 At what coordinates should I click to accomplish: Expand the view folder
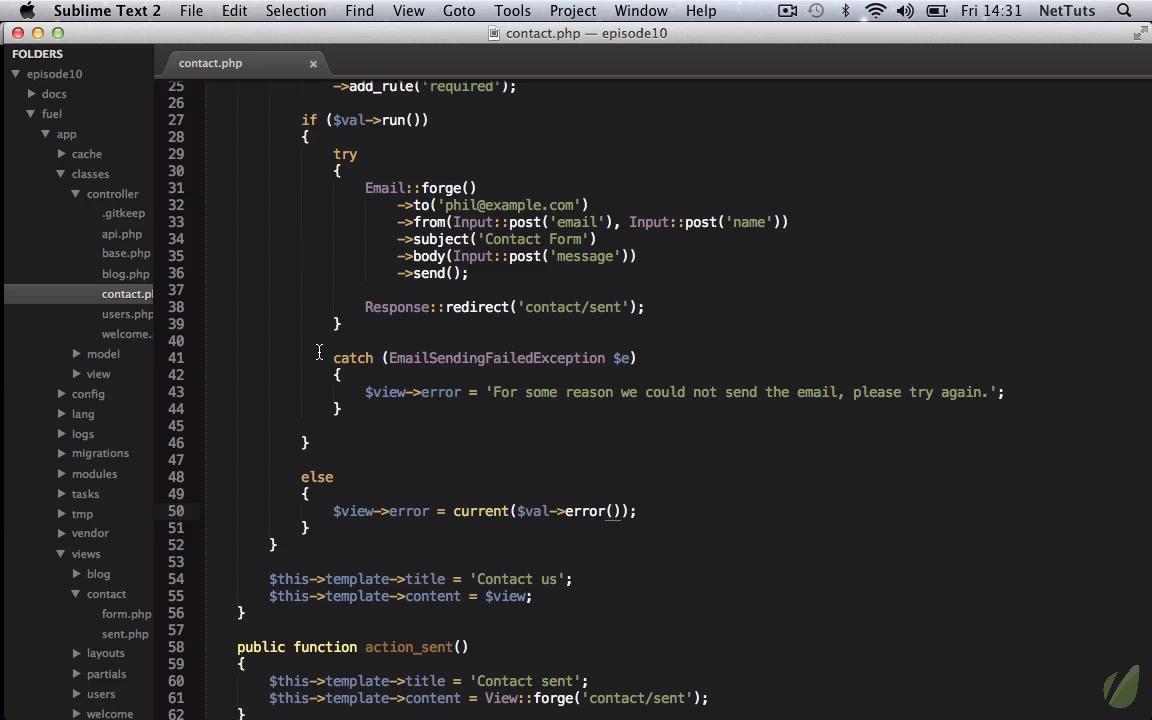tap(76, 373)
